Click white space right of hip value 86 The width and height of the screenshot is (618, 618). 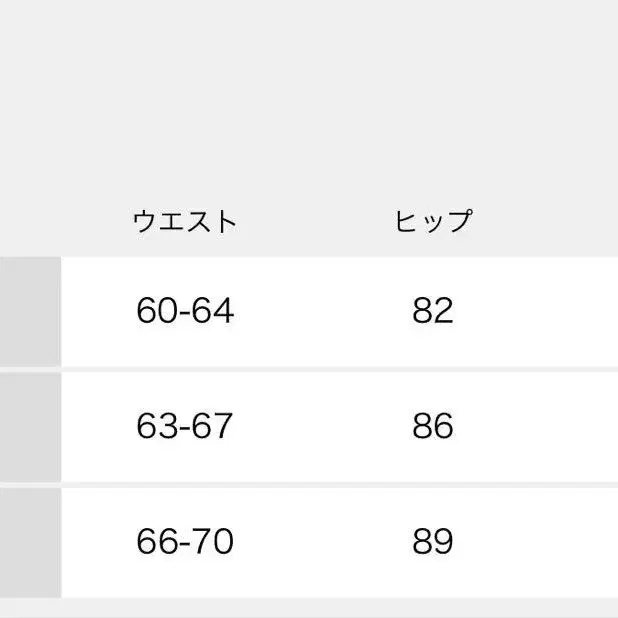pyautogui.click(x=550, y=427)
